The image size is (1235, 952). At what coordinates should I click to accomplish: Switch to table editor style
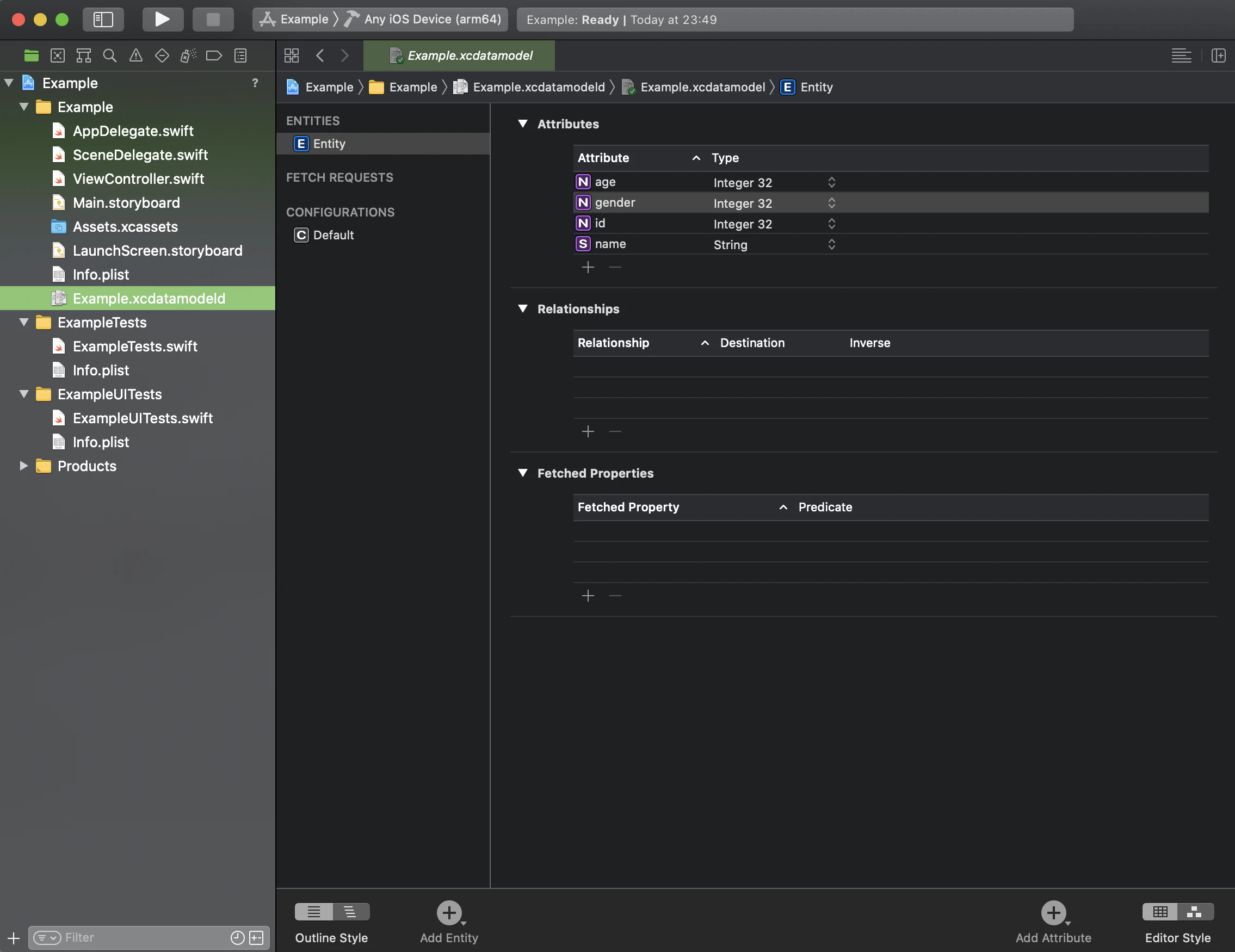coord(1160,912)
